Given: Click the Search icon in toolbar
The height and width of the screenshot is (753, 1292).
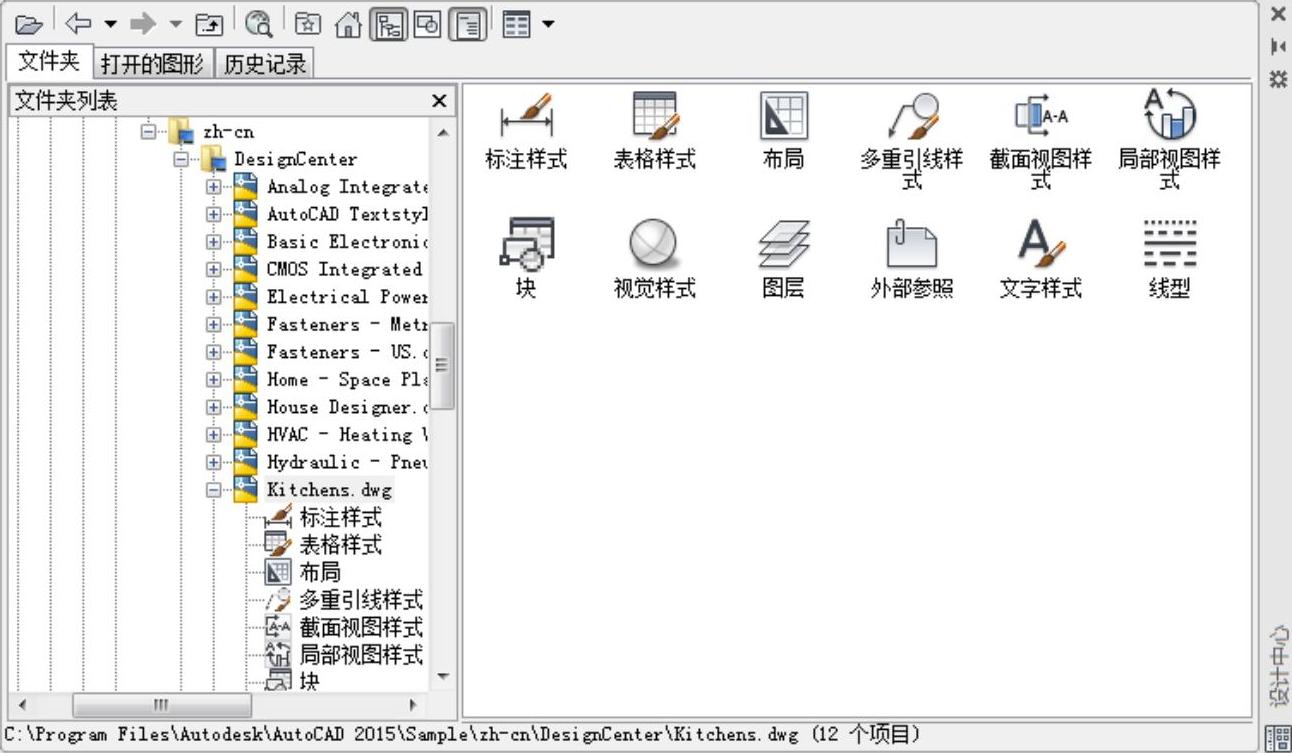Looking at the screenshot, I should 259,24.
